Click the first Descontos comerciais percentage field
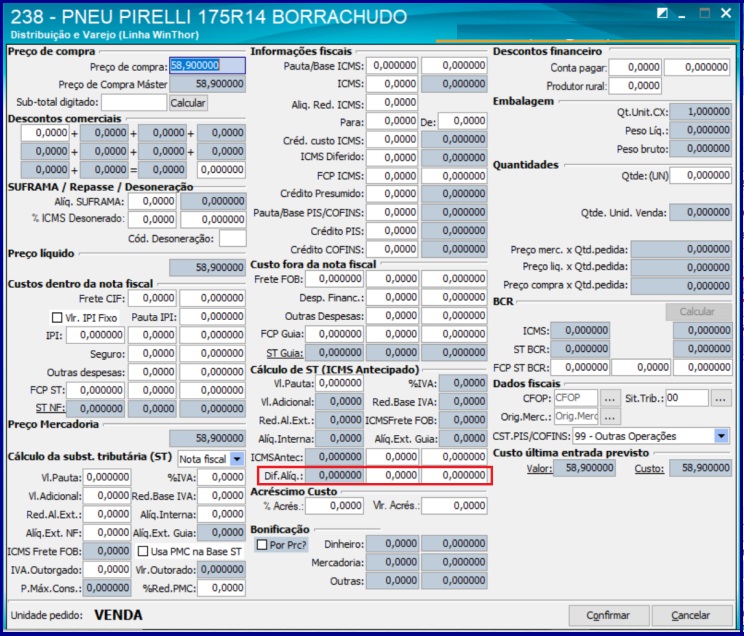The height and width of the screenshot is (636, 744). [x=45, y=132]
